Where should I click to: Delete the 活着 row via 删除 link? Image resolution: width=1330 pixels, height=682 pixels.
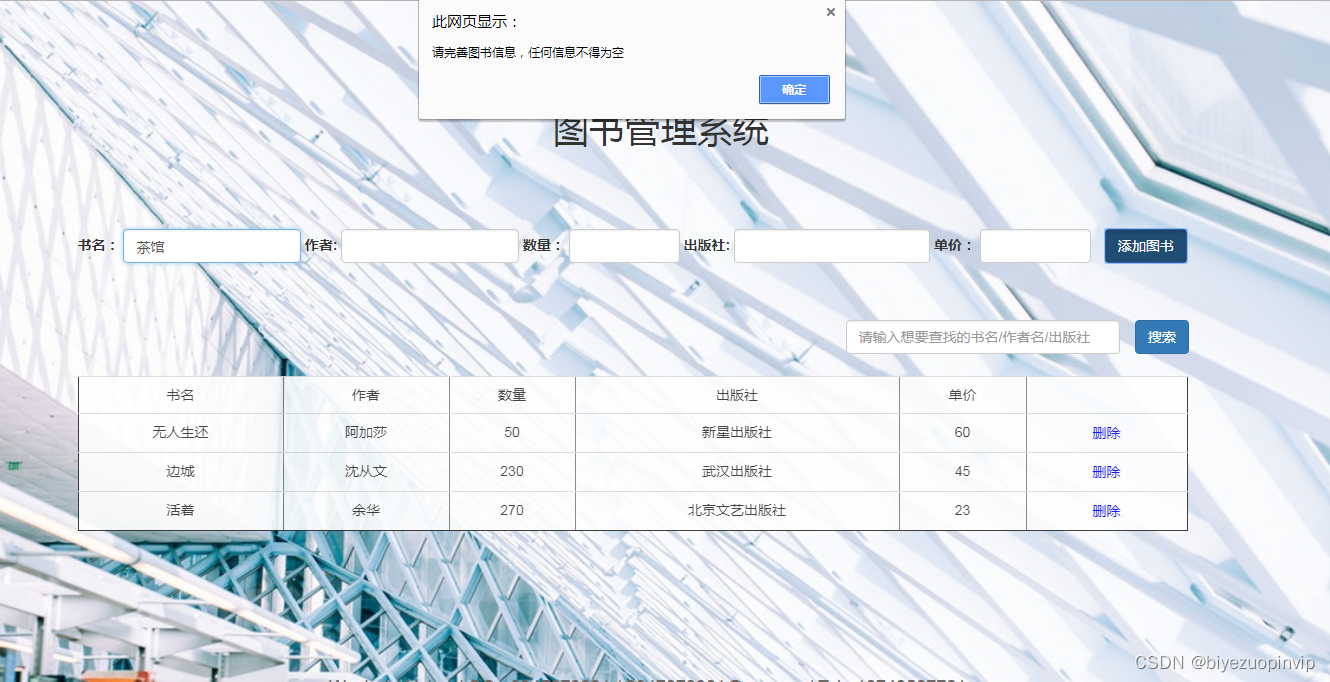(1106, 511)
